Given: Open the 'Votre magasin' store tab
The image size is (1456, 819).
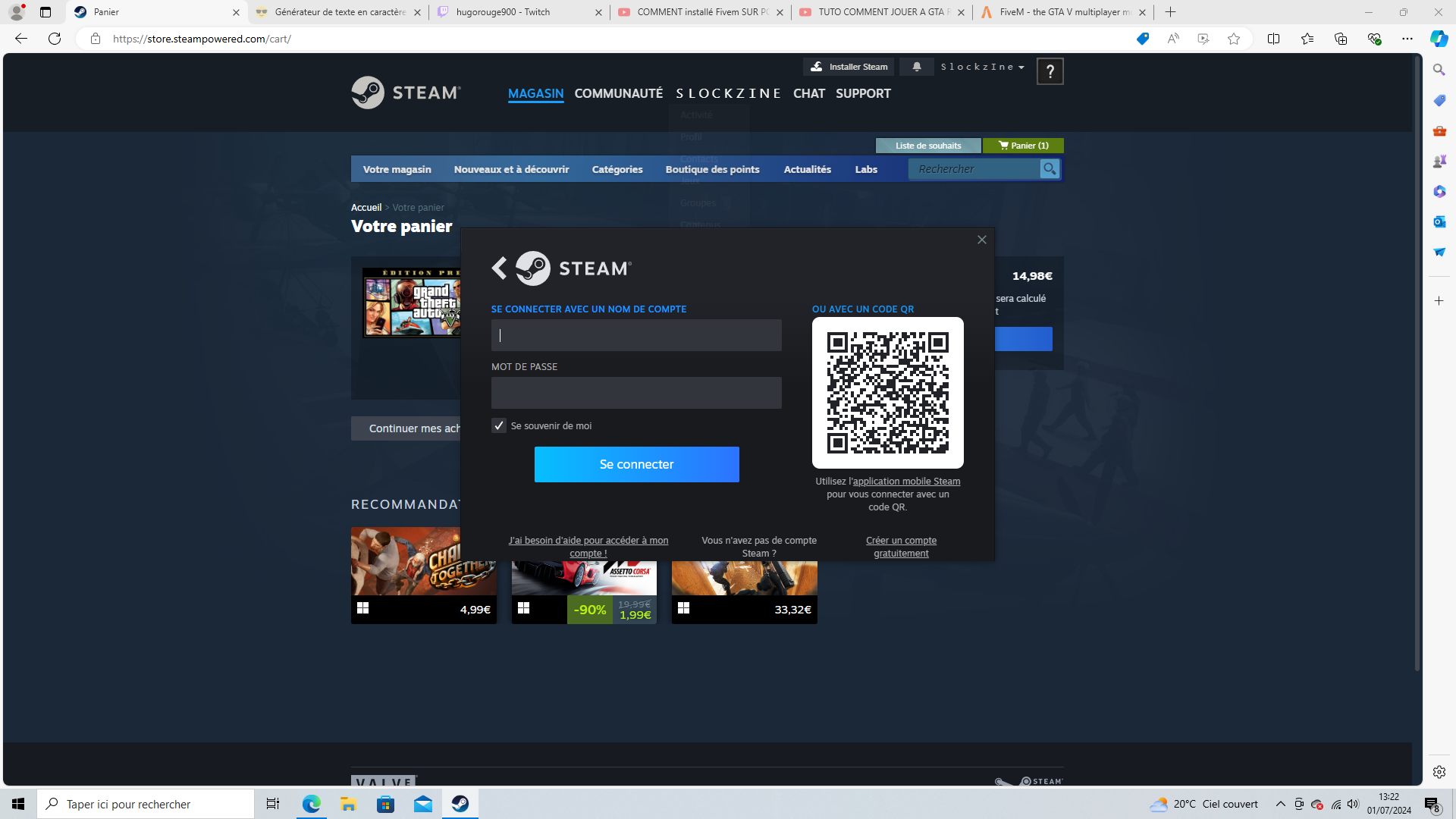Looking at the screenshot, I should 397,169.
